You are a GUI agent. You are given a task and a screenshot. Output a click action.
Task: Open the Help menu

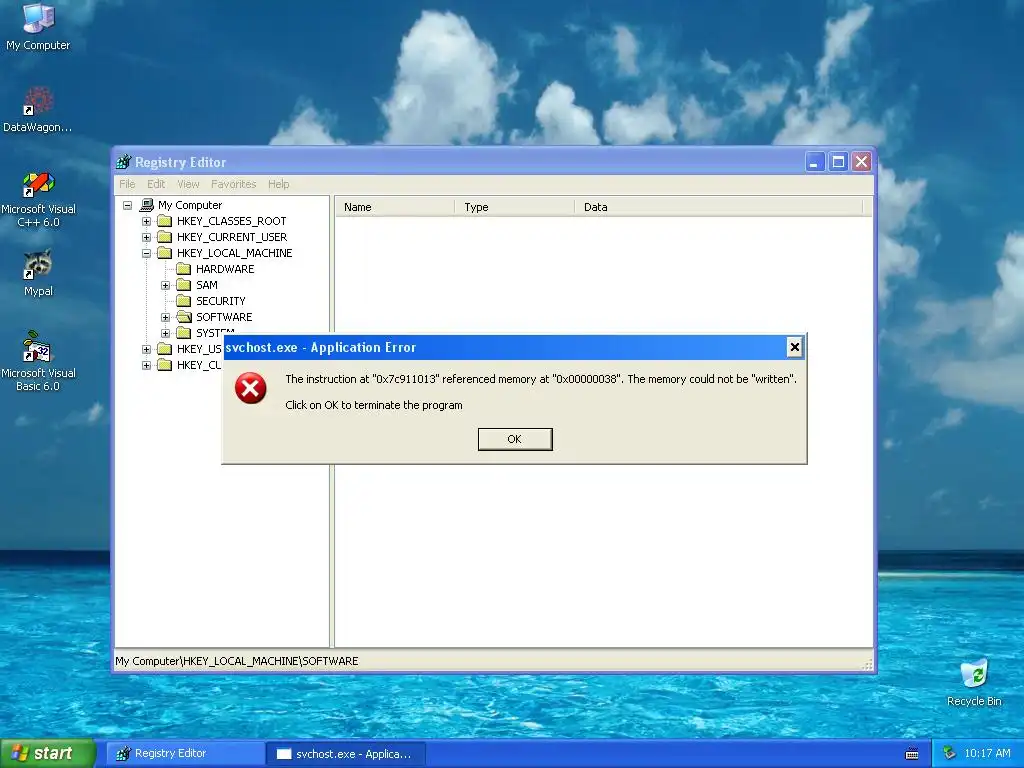pyautogui.click(x=278, y=184)
